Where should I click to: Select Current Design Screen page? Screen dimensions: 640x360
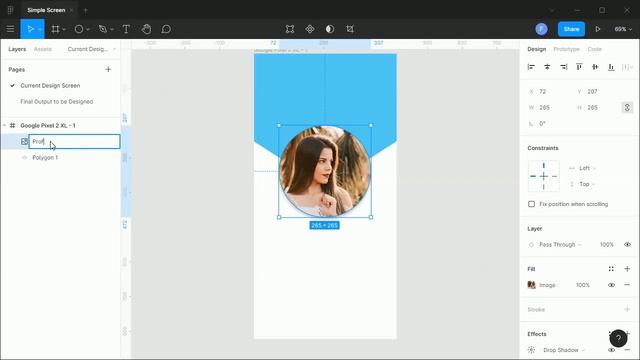point(50,85)
